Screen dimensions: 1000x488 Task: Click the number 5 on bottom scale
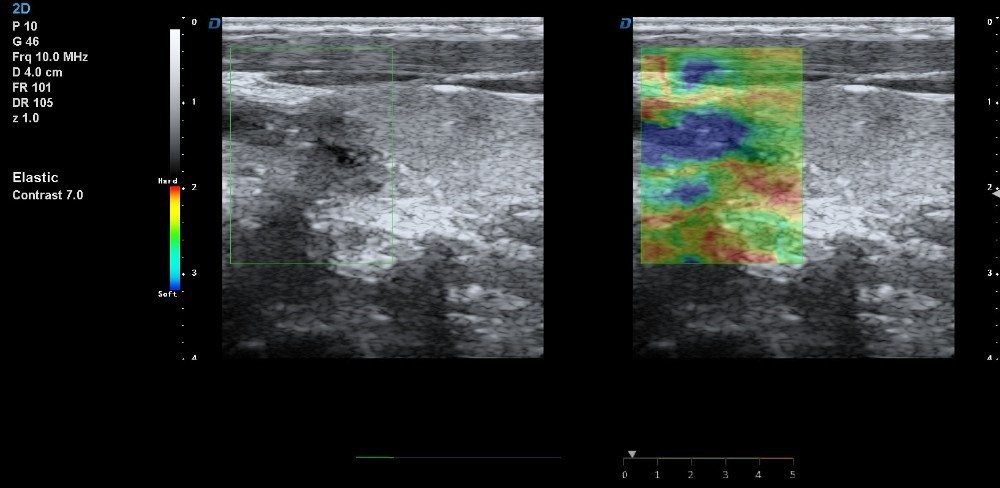[x=792, y=473]
